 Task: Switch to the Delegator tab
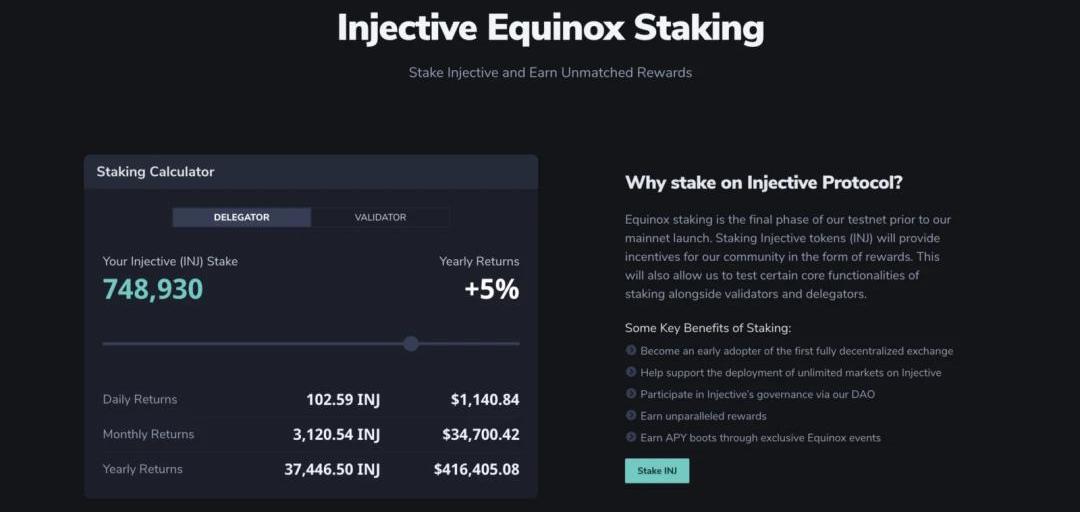click(x=242, y=217)
